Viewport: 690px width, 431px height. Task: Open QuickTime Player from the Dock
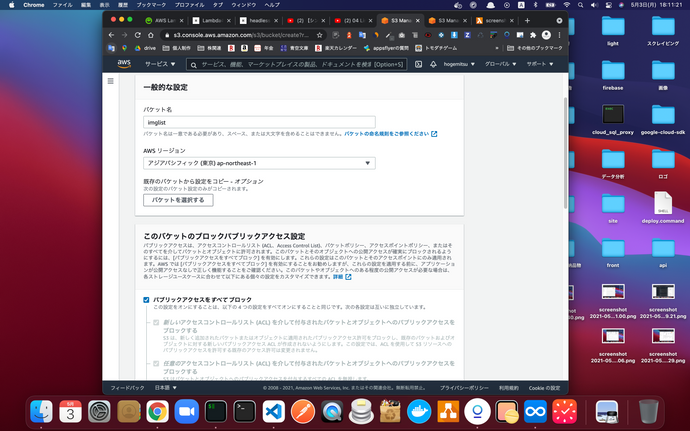[332, 412]
